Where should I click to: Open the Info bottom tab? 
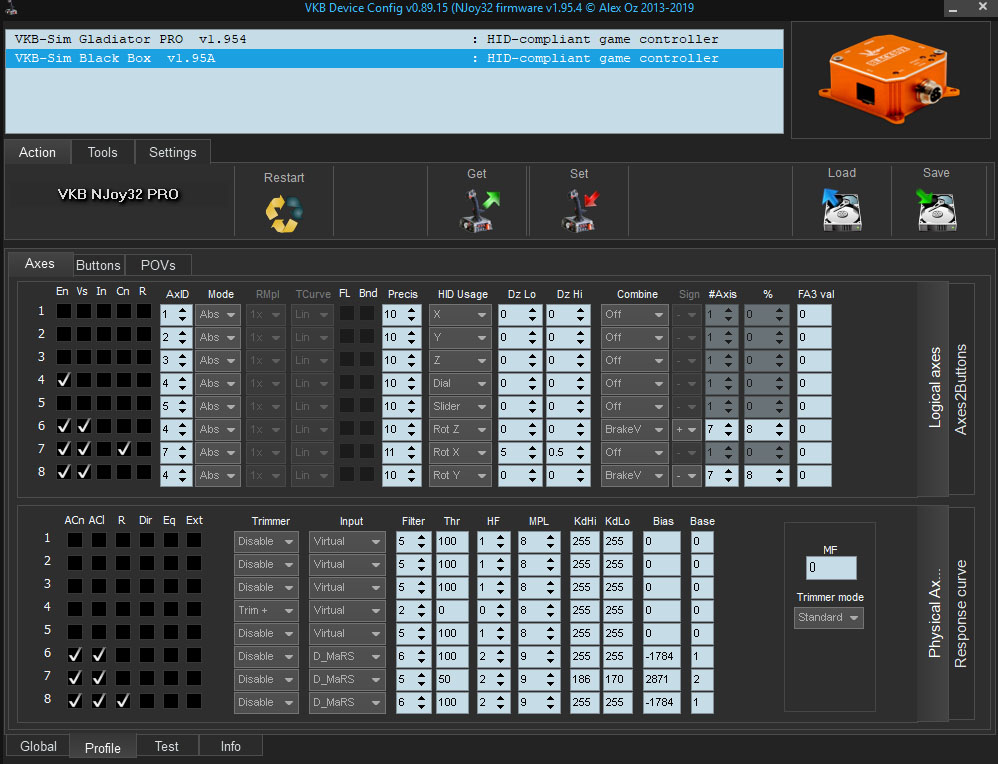coord(230,746)
